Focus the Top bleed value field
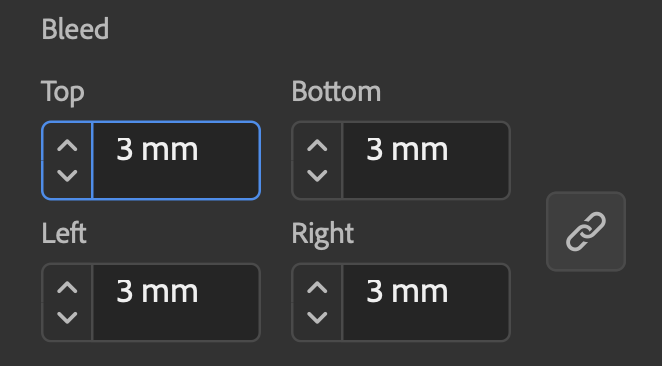Screen dimensions: 662x366 (x=176, y=160)
